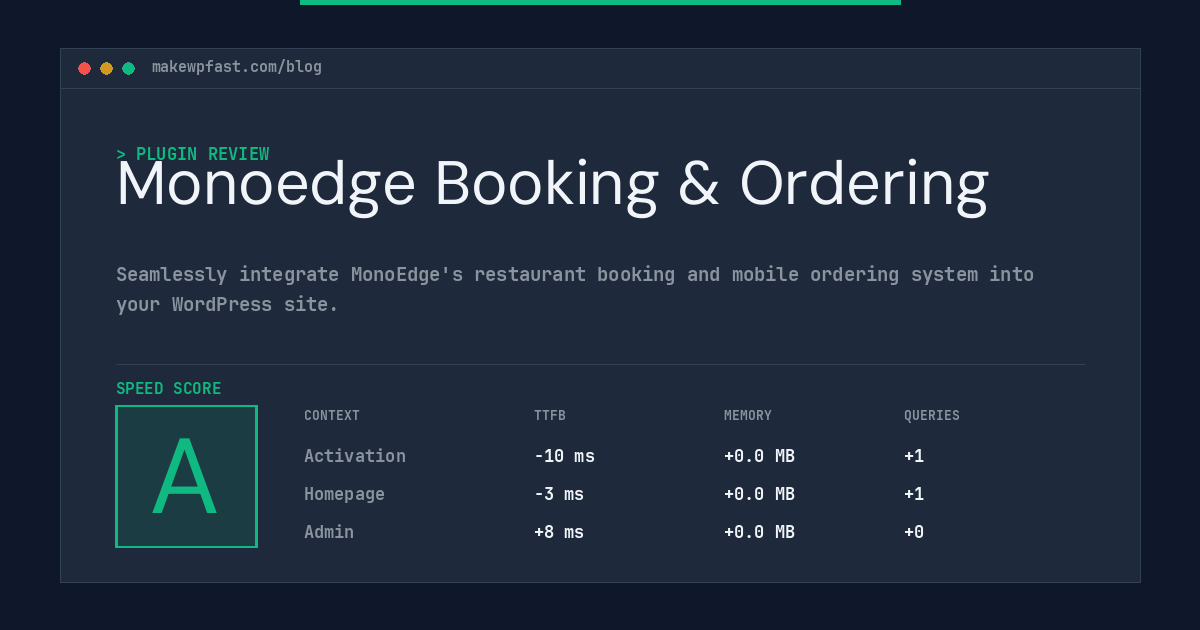Click the '> PLUGIN REVIEW' label

(193, 154)
